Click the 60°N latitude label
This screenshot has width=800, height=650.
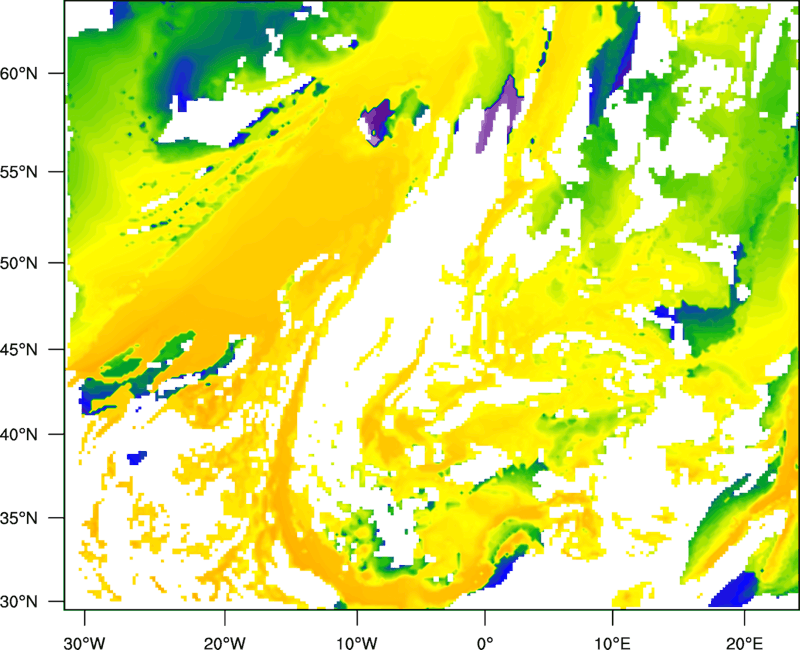click(x=31, y=73)
